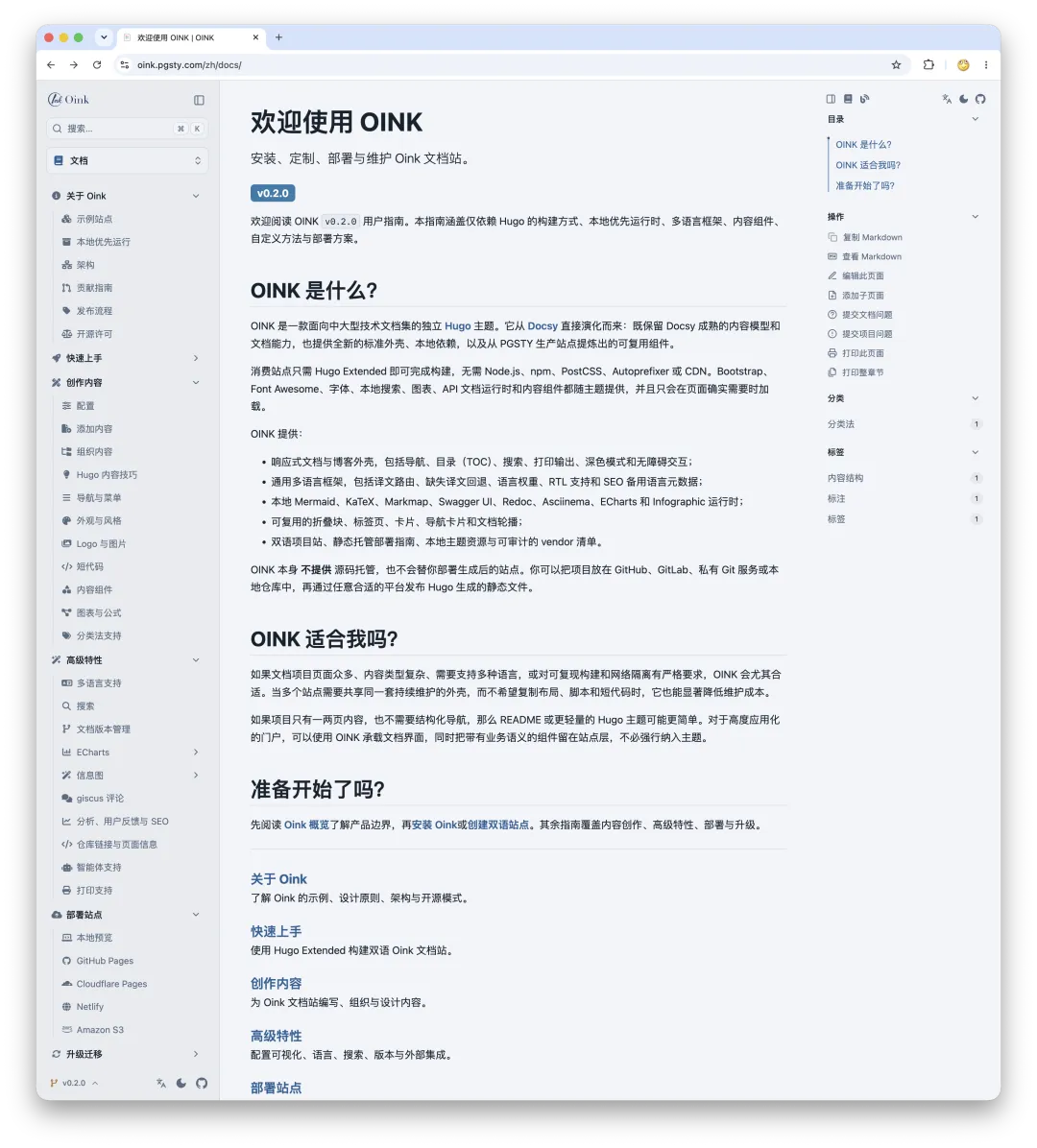Open 开源许可 in the sidebar
This screenshot has width=1037, height=1148.
94,334
